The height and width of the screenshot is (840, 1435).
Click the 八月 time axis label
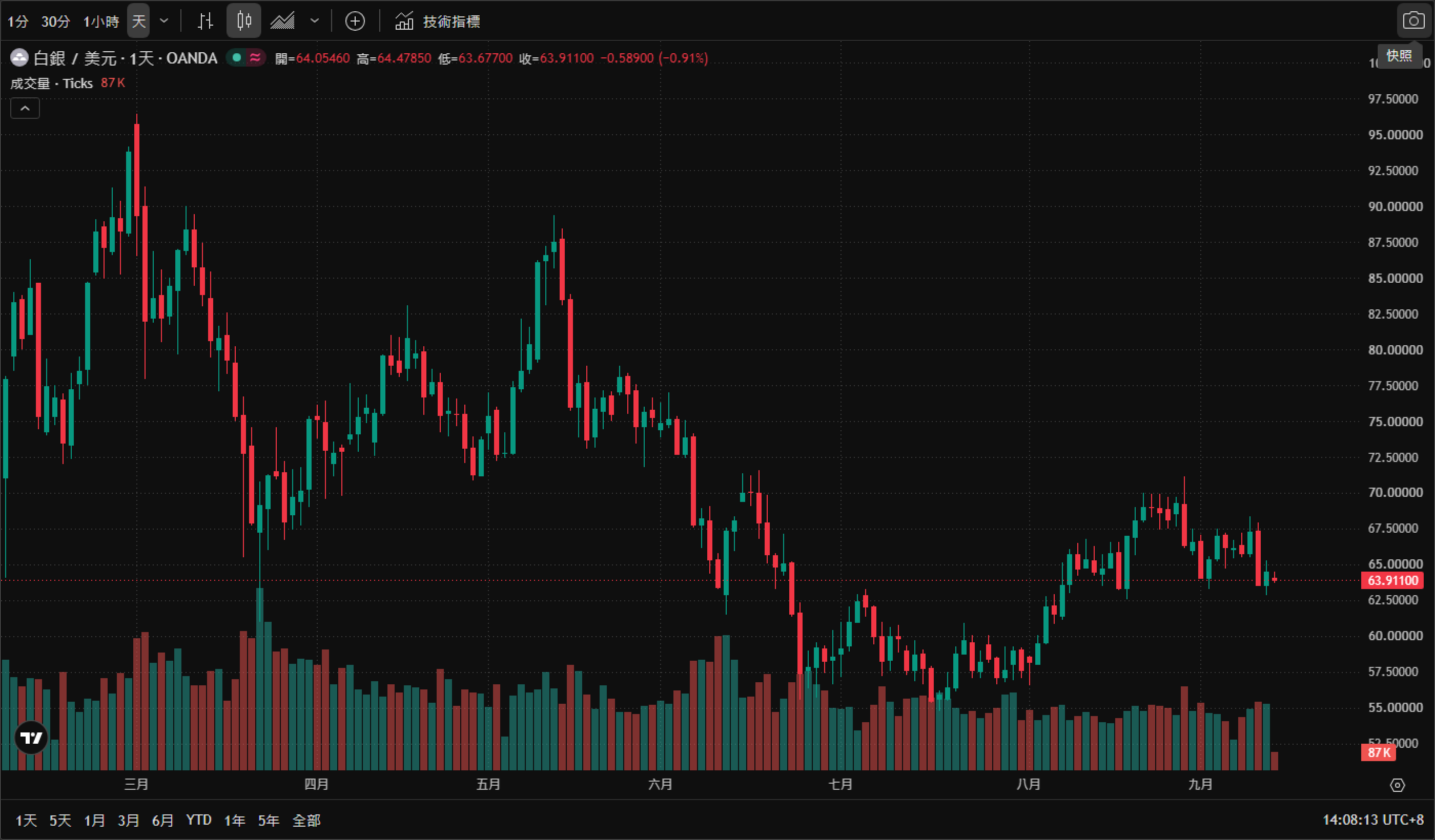point(1028,784)
